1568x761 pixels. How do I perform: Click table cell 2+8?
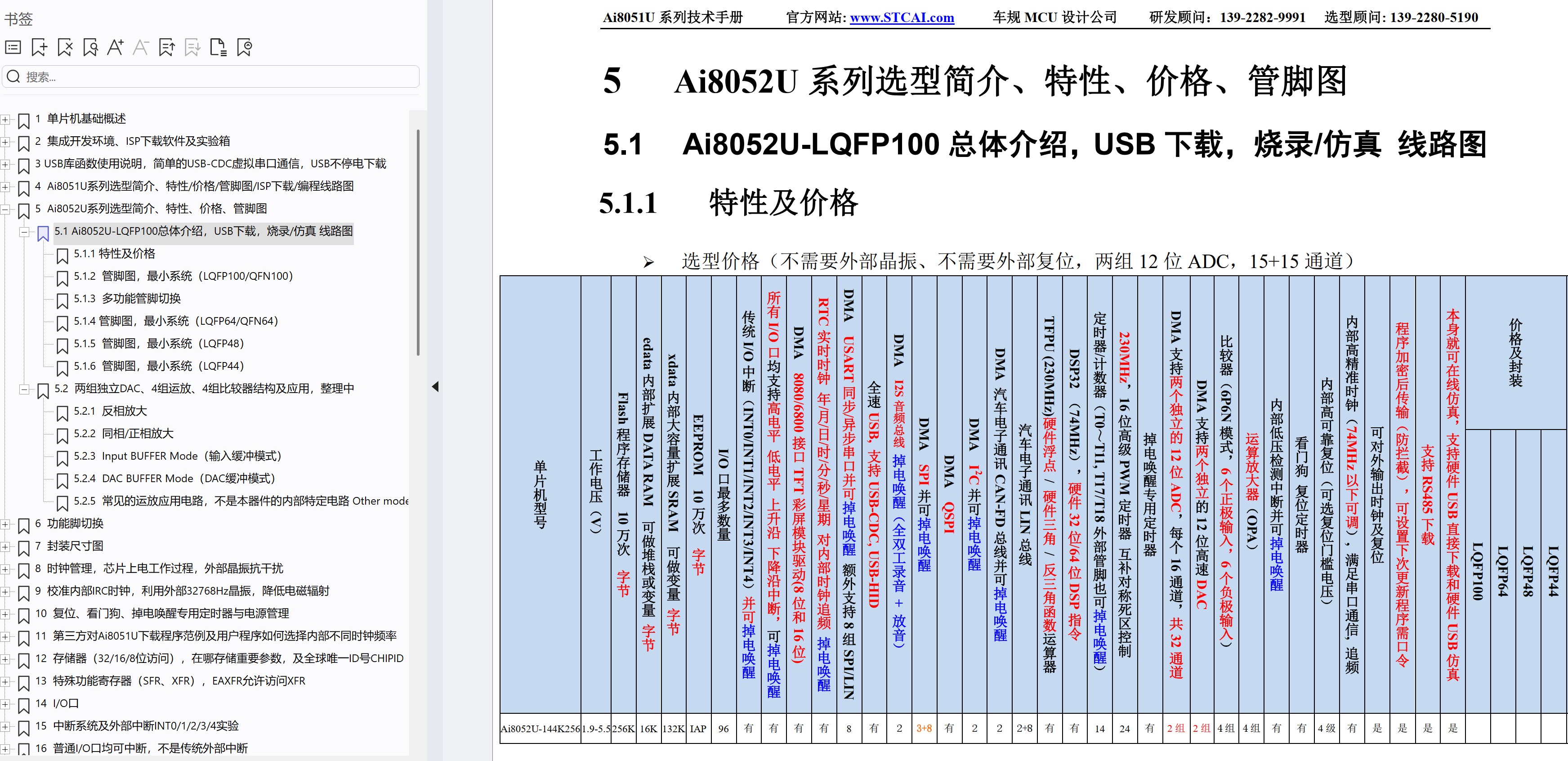pos(1024,729)
